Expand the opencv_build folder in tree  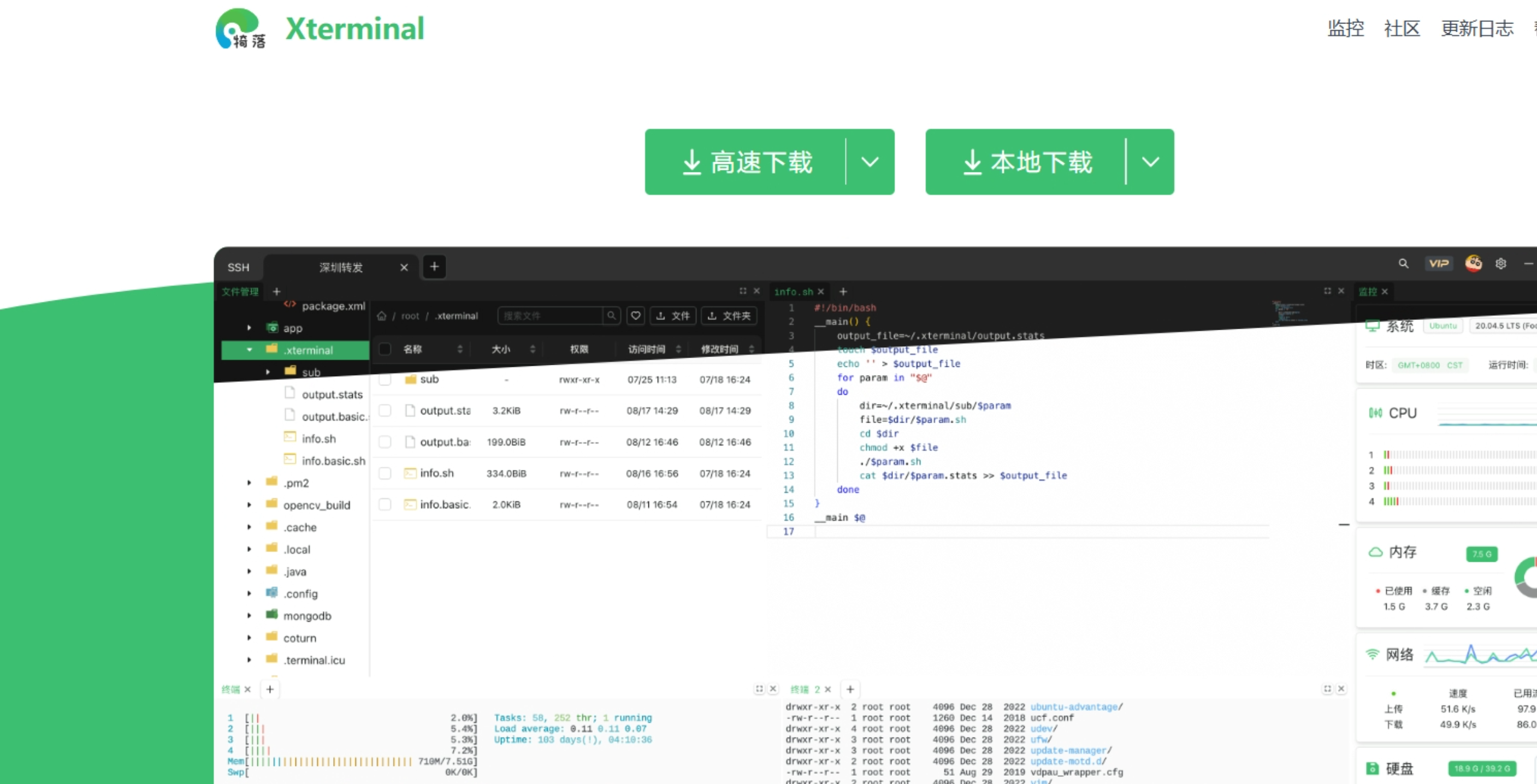point(250,505)
